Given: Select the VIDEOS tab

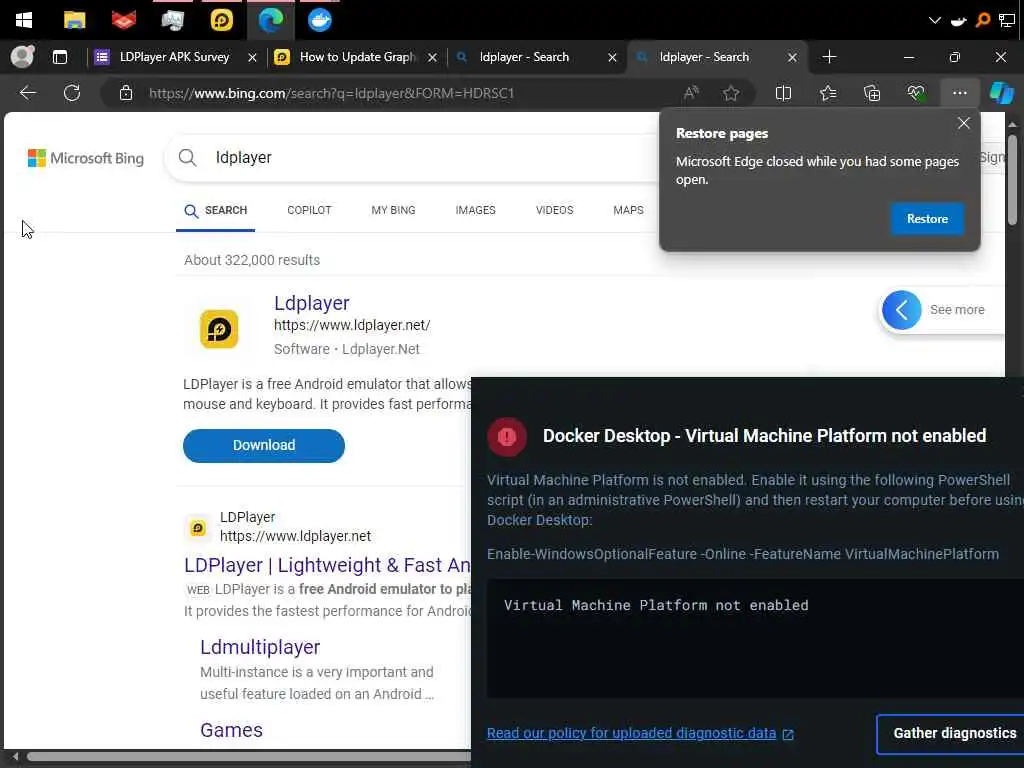Looking at the screenshot, I should tap(554, 210).
